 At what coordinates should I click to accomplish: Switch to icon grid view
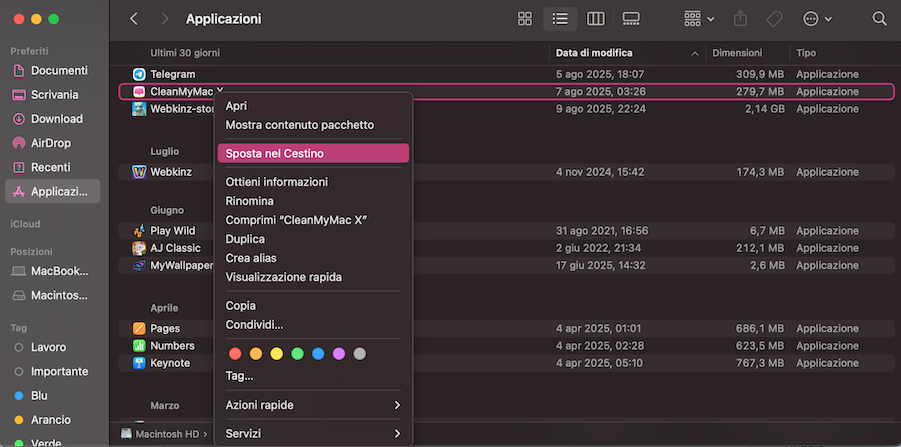click(x=525, y=19)
